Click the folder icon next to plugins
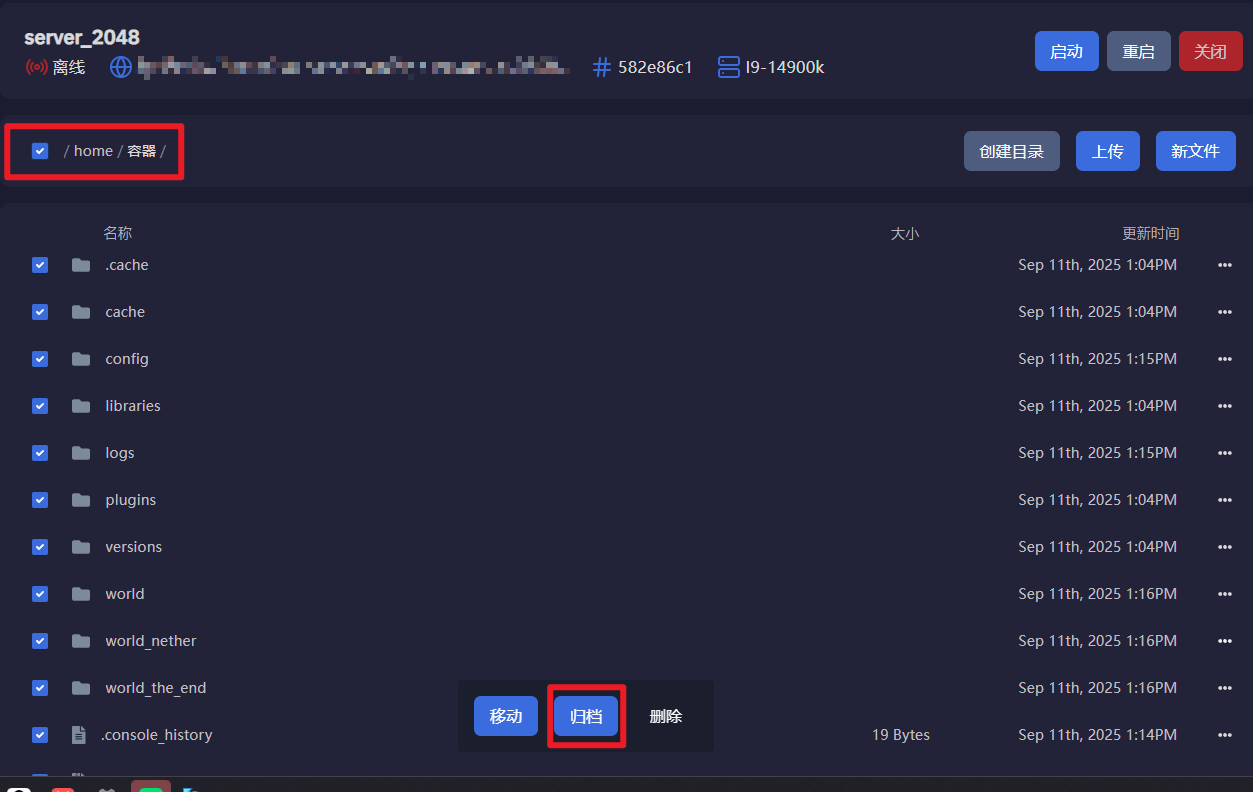The height and width of the screenshot is (792, 1253). [x=81, y=500]
